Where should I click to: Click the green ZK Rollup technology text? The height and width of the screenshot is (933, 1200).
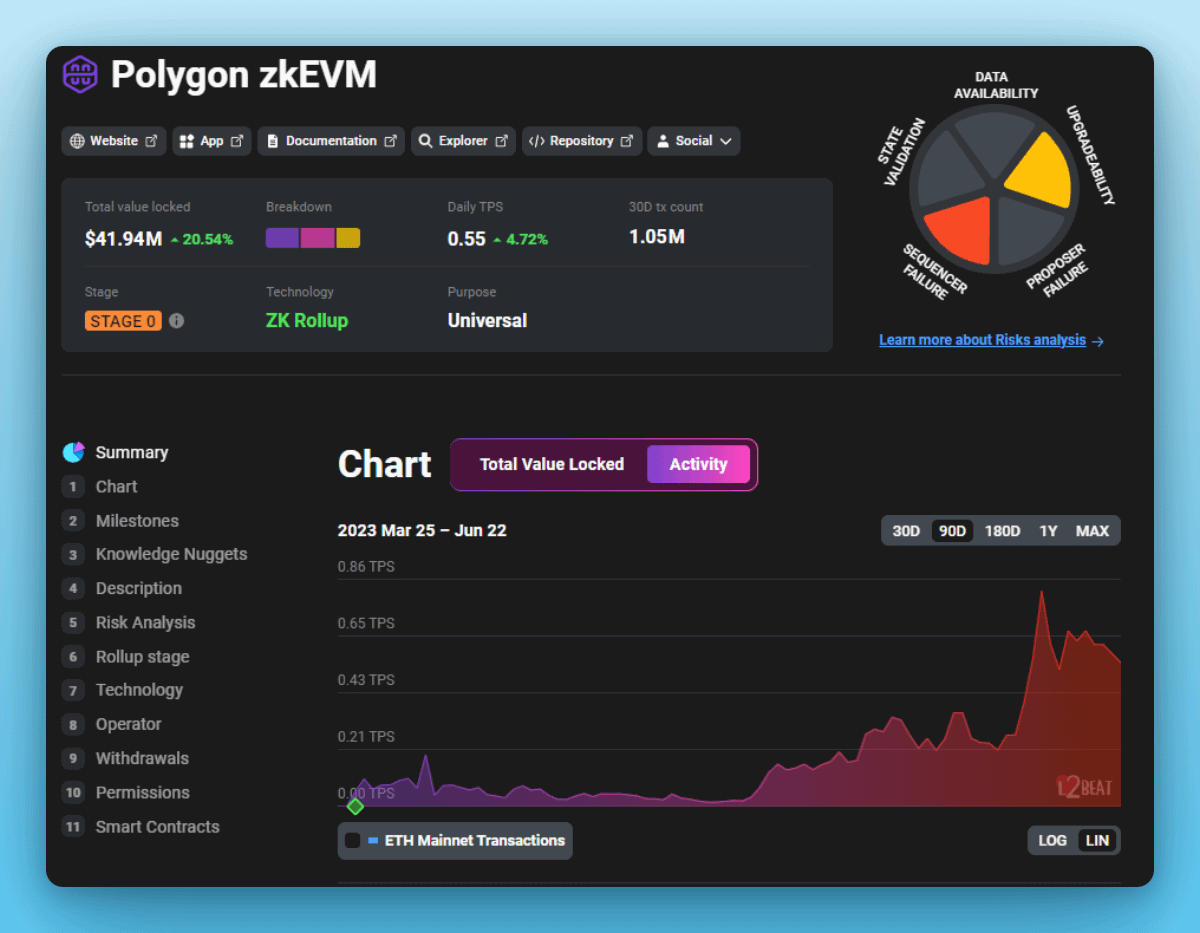click(307, 321)
